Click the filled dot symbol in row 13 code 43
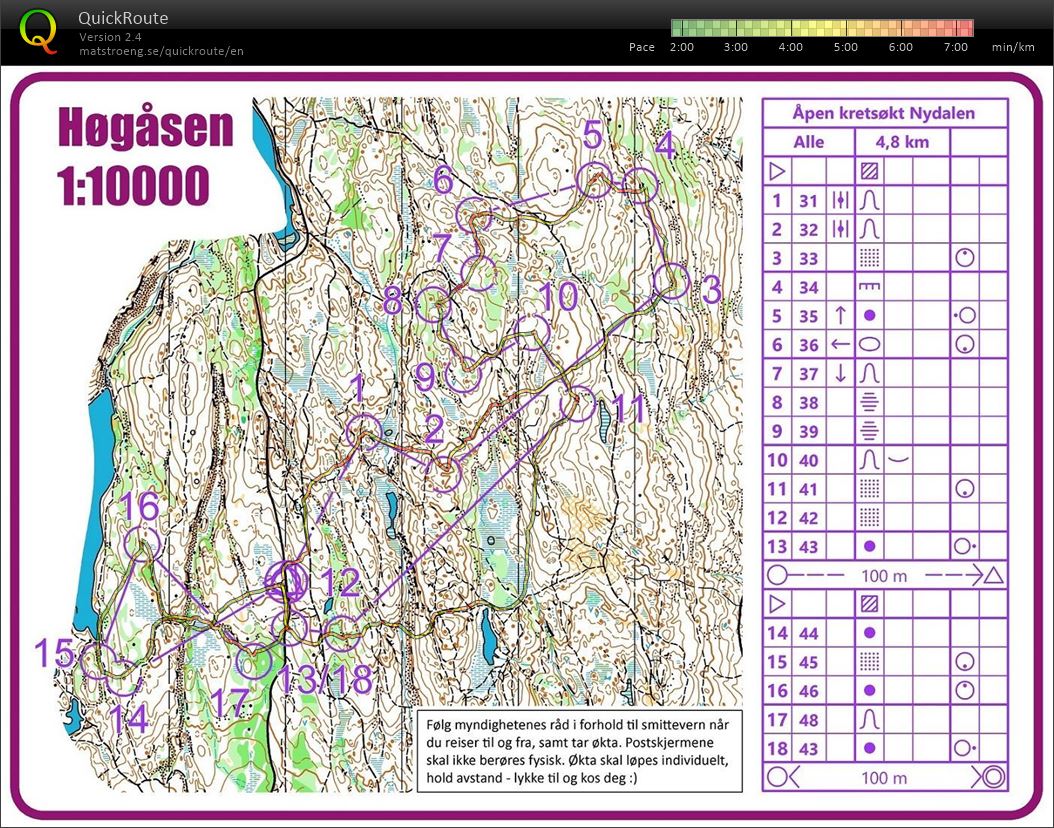Screen dimensions: 1054x828 869,546
